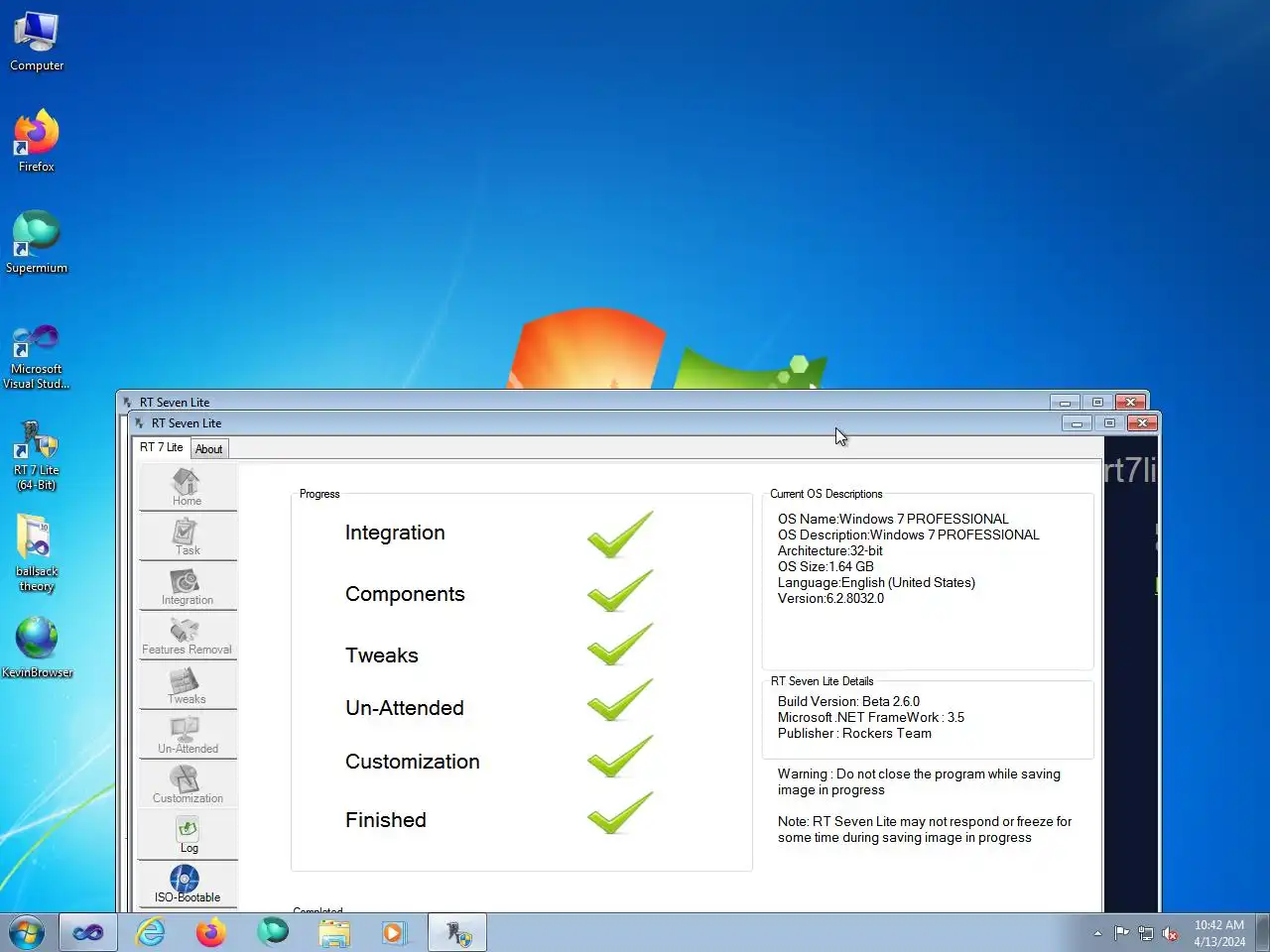
Task: Select the ballsack theory folder icon
Action: (x=37, y=553)
